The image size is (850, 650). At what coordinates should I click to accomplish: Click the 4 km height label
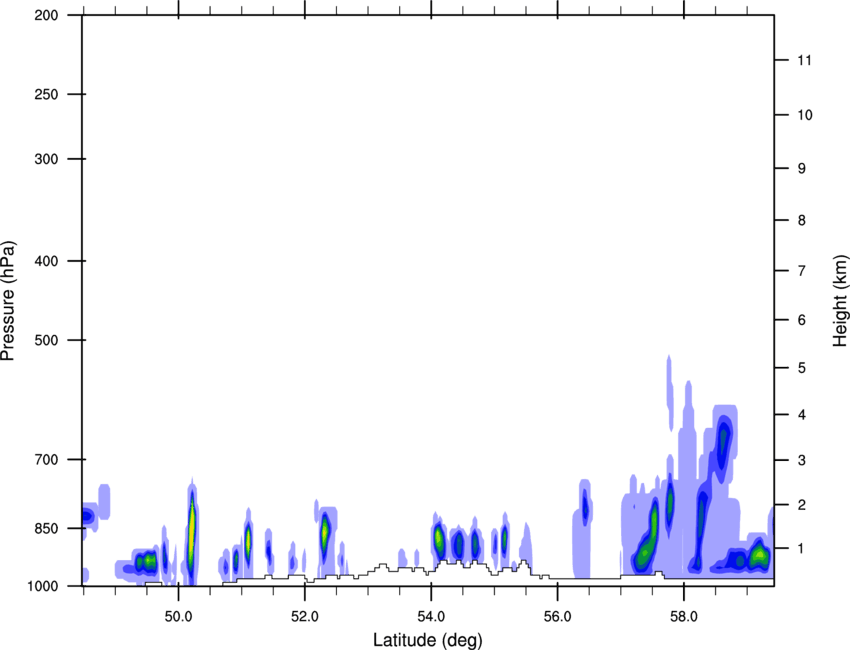pos(802,415)
